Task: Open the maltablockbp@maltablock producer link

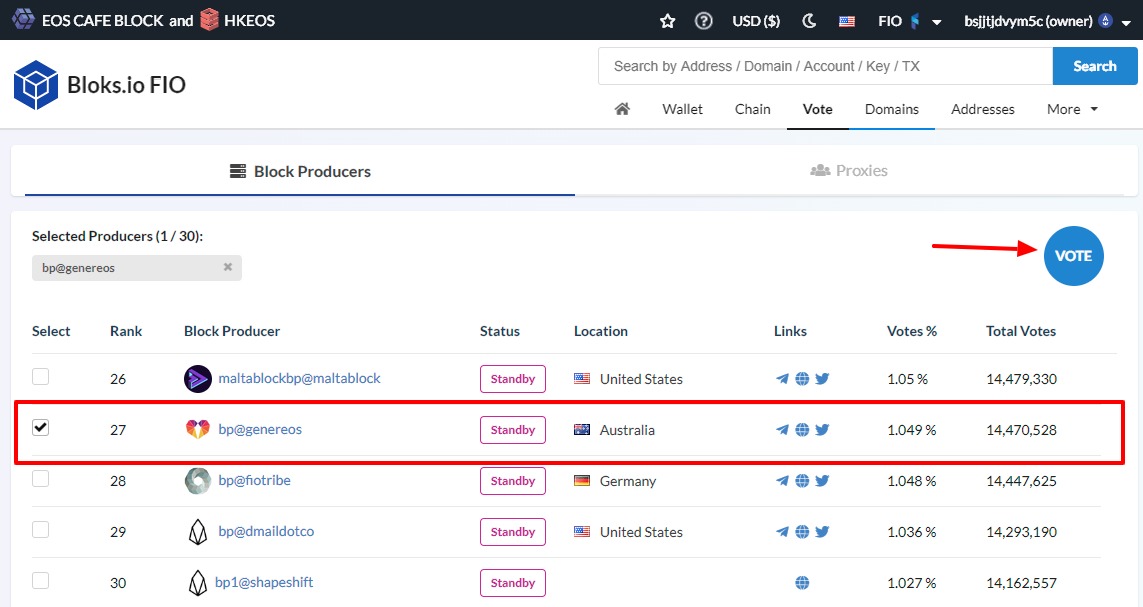Action: (300, 378)
